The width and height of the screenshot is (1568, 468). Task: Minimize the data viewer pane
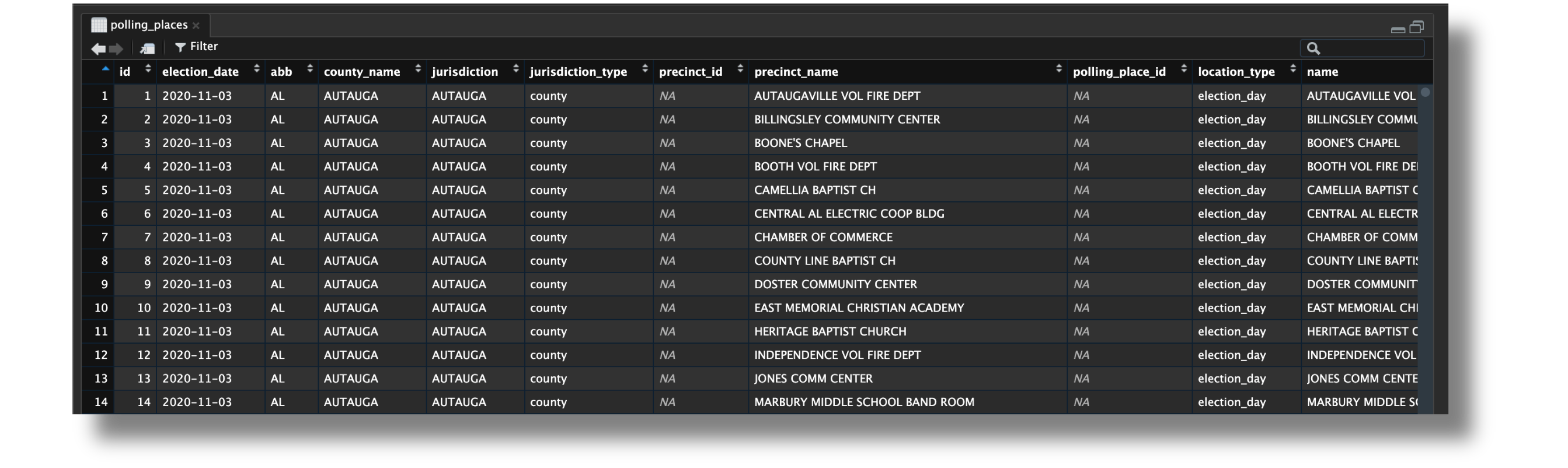1398,29
